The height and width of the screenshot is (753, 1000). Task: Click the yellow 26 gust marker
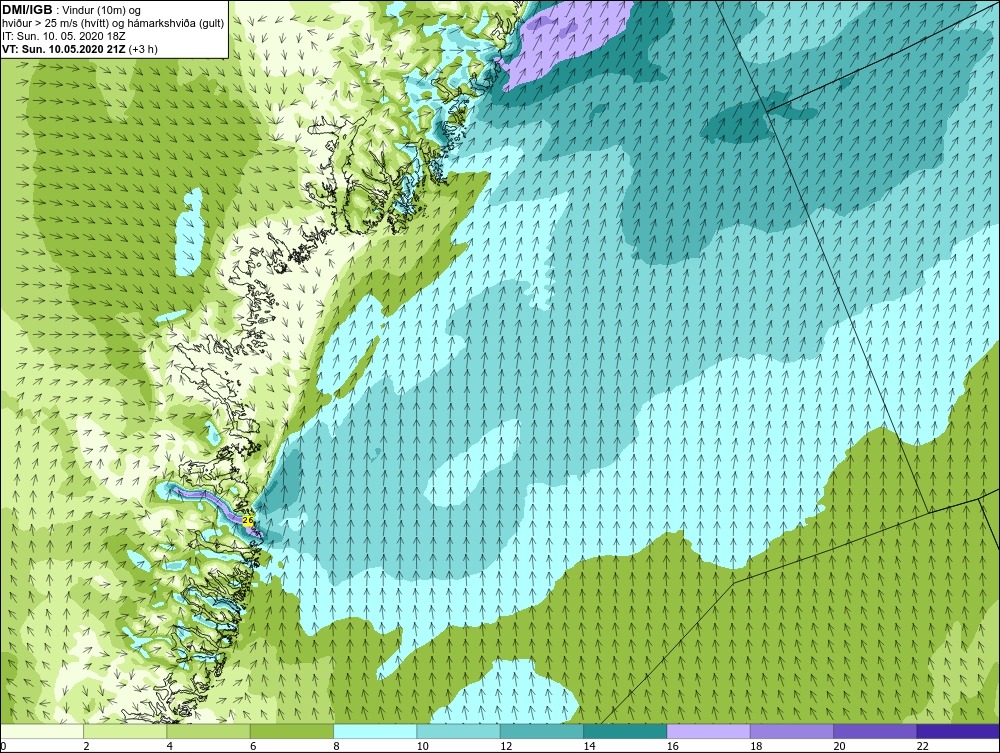[x=249, y=521]
